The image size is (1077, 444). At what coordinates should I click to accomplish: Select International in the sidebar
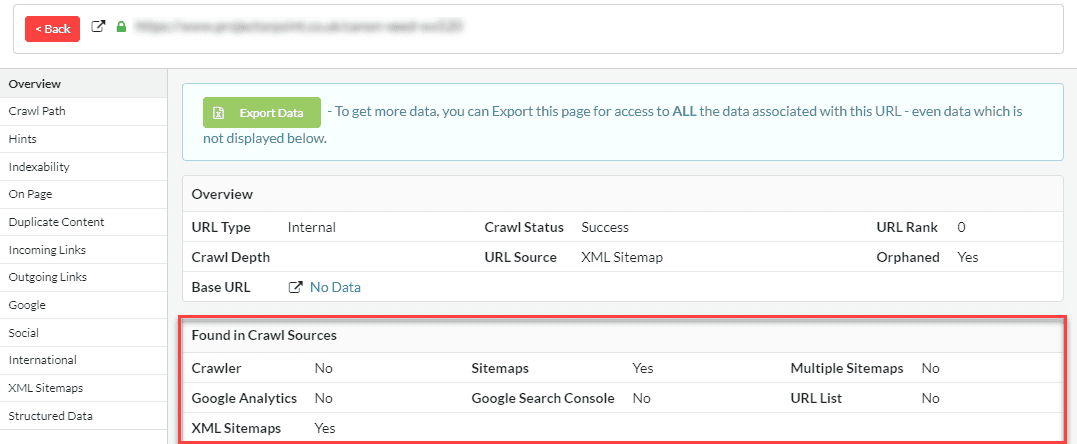pyautogui.click(x=84, y=360)
